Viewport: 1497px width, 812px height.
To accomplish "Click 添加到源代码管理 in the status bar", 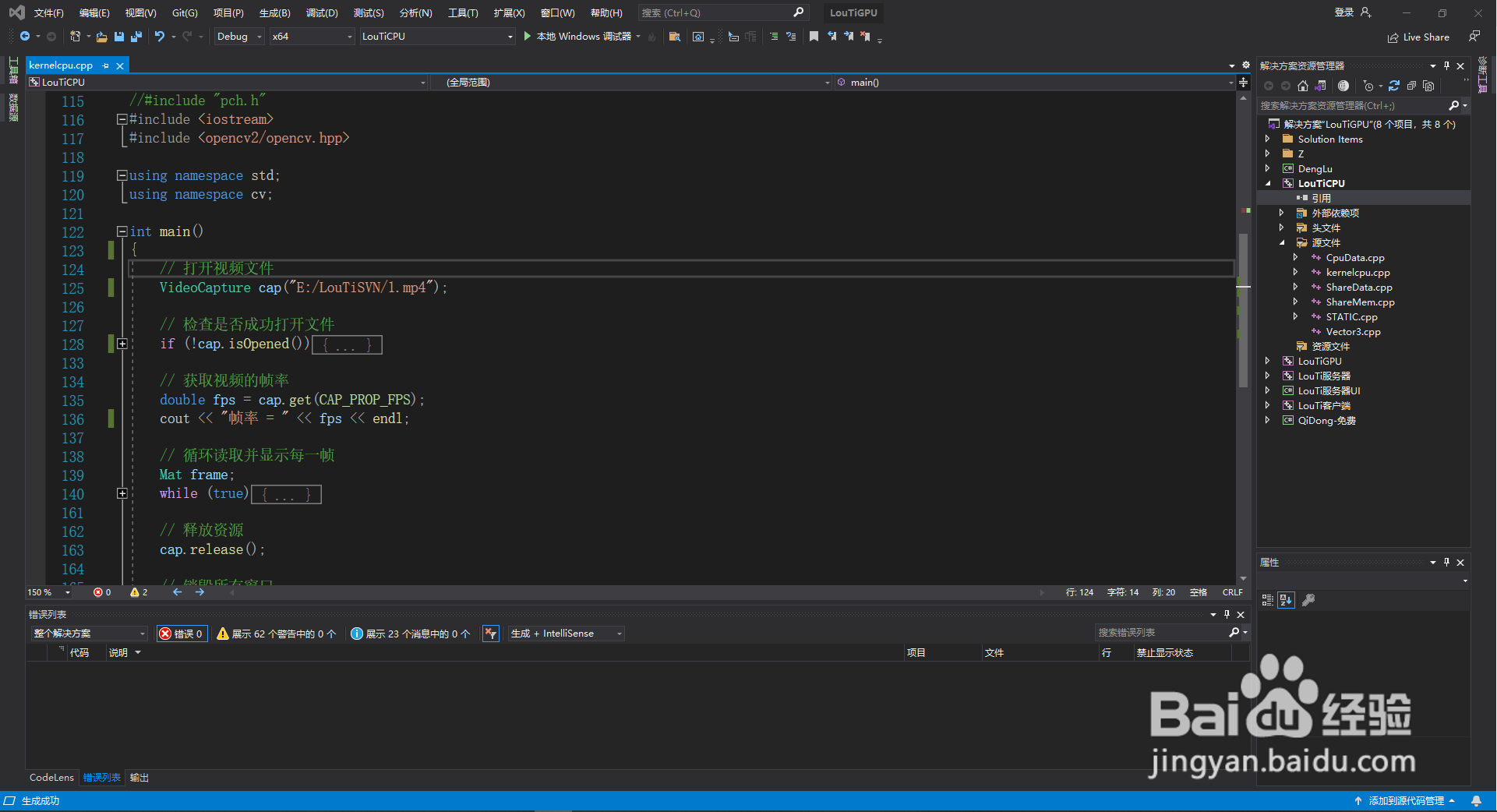I will tap(1405, 800).
